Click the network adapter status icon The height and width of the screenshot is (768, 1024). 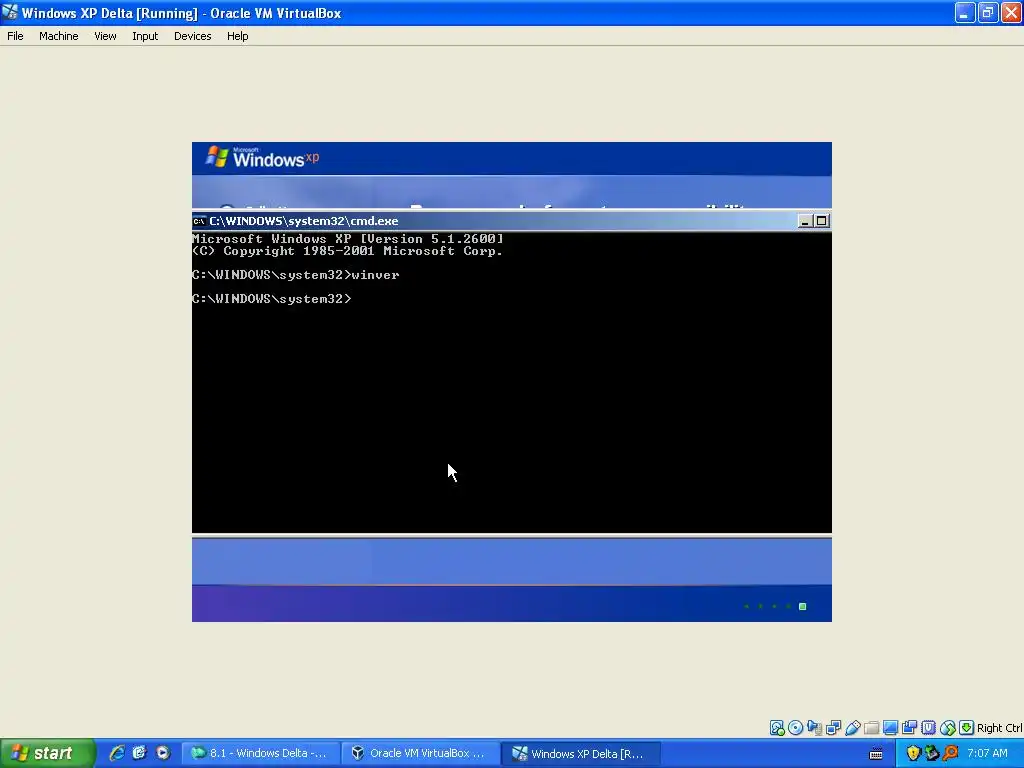(833, 728)
